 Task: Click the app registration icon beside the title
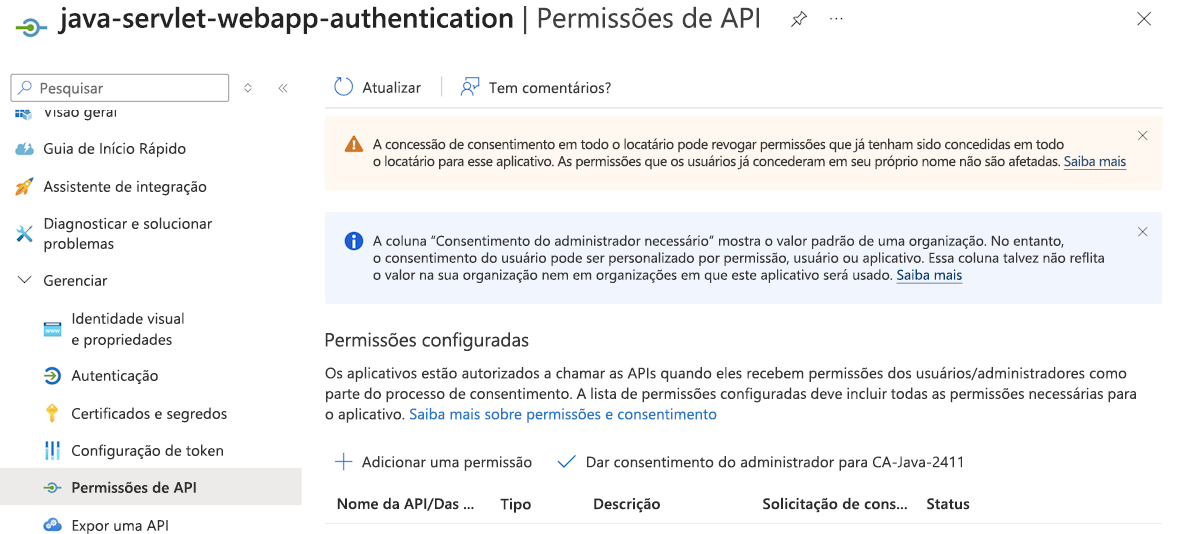pos(32,26)
